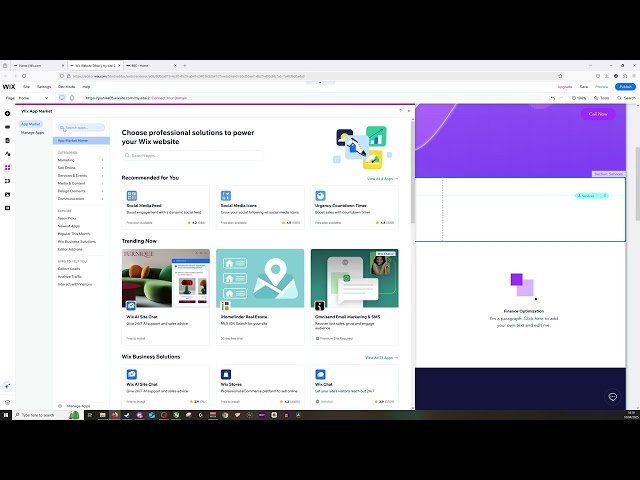Switch to the BBC Home browser tab

[151, 65]
